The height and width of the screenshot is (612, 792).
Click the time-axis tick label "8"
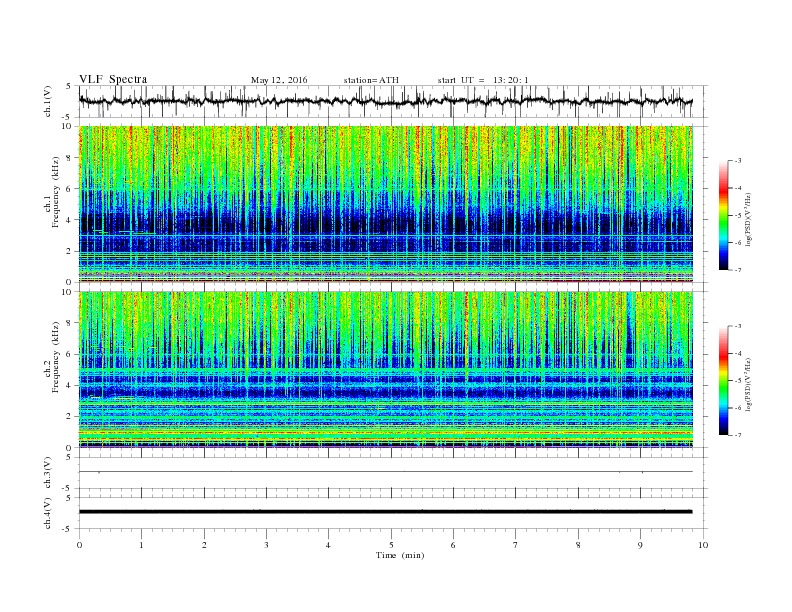[x=578, y=545]
